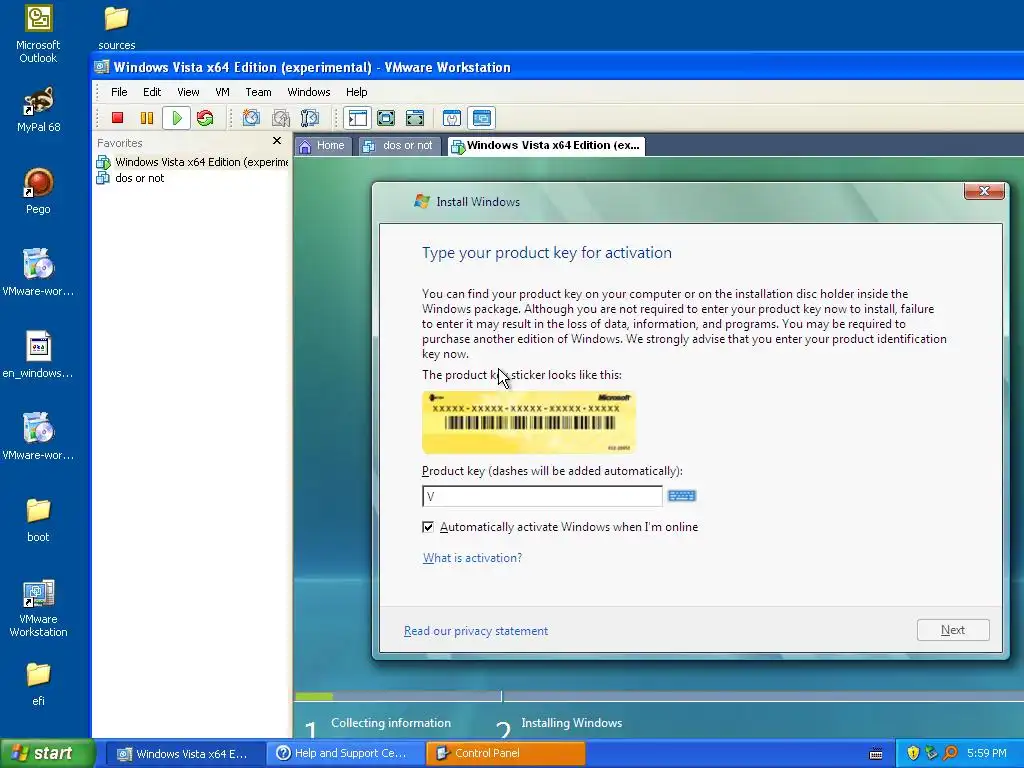Select upper VMware-wor... installer desktop icon
The width and height of the screenshot is (1024, 768).
click(x=38, y=272)
